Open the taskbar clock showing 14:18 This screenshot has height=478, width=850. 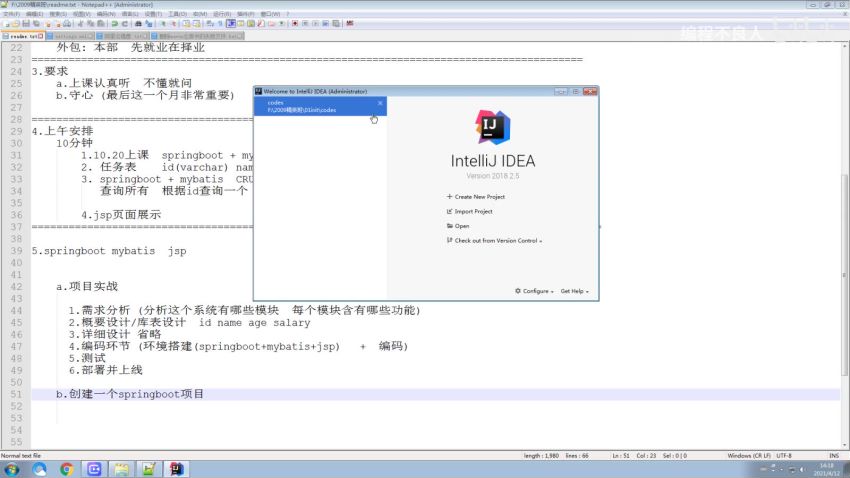[827, 469]
